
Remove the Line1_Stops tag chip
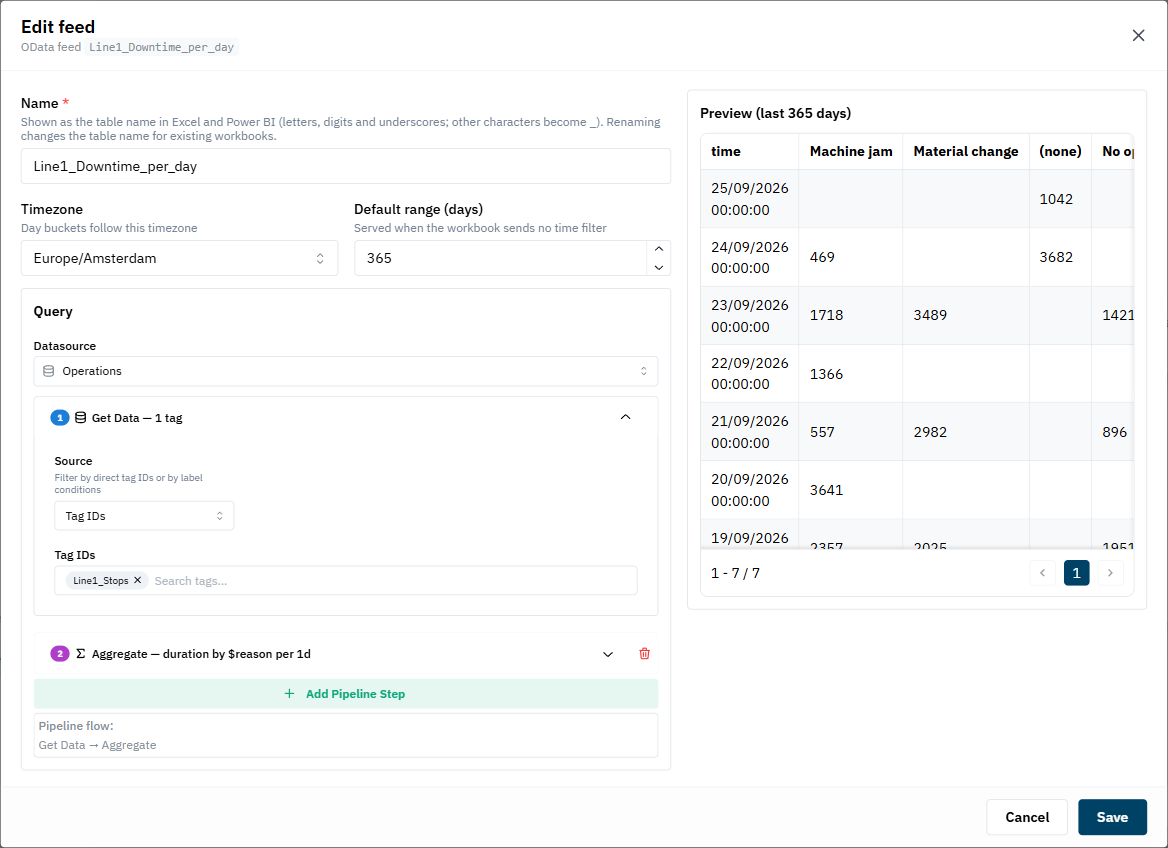[138, 580]
